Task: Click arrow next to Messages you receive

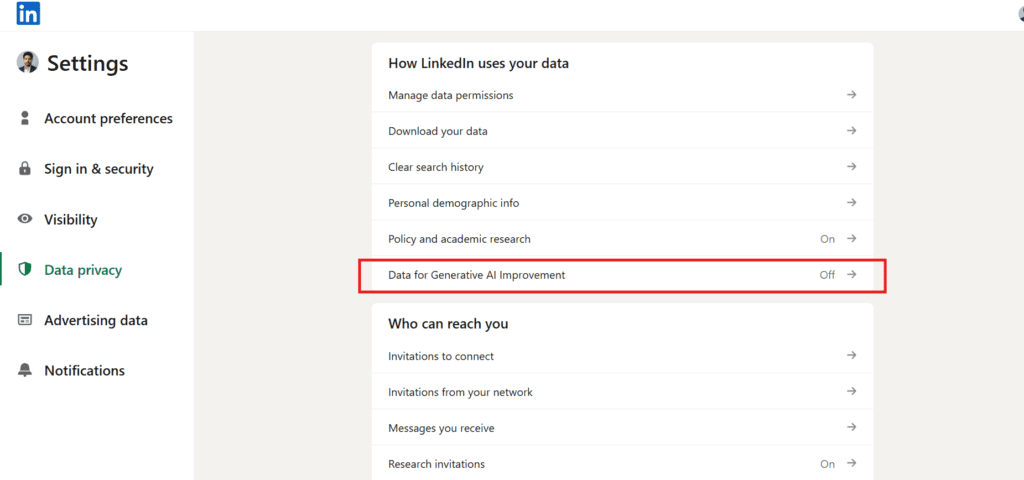Action: coord(851,427)
